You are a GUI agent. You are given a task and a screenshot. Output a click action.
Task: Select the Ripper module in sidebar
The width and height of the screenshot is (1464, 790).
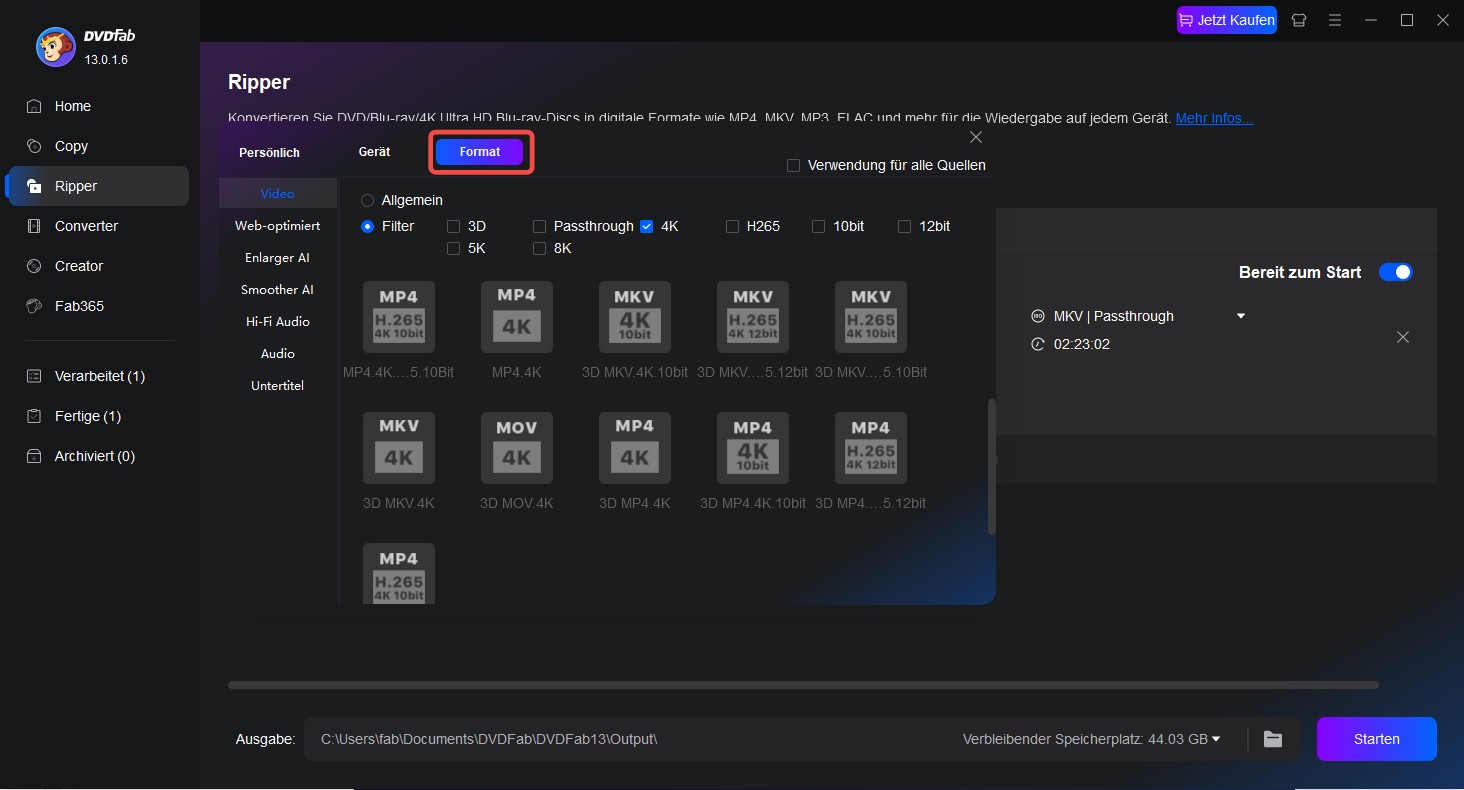pos(97,186)
